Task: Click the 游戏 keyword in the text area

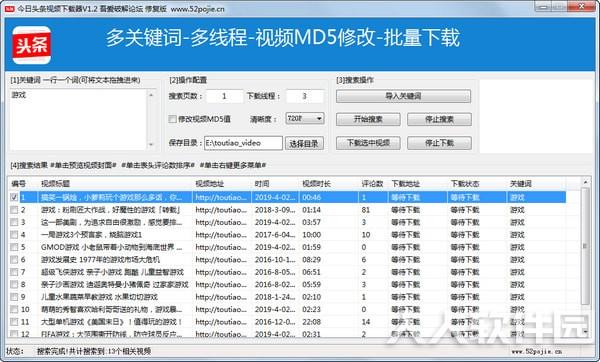Action: pos(19,95)
